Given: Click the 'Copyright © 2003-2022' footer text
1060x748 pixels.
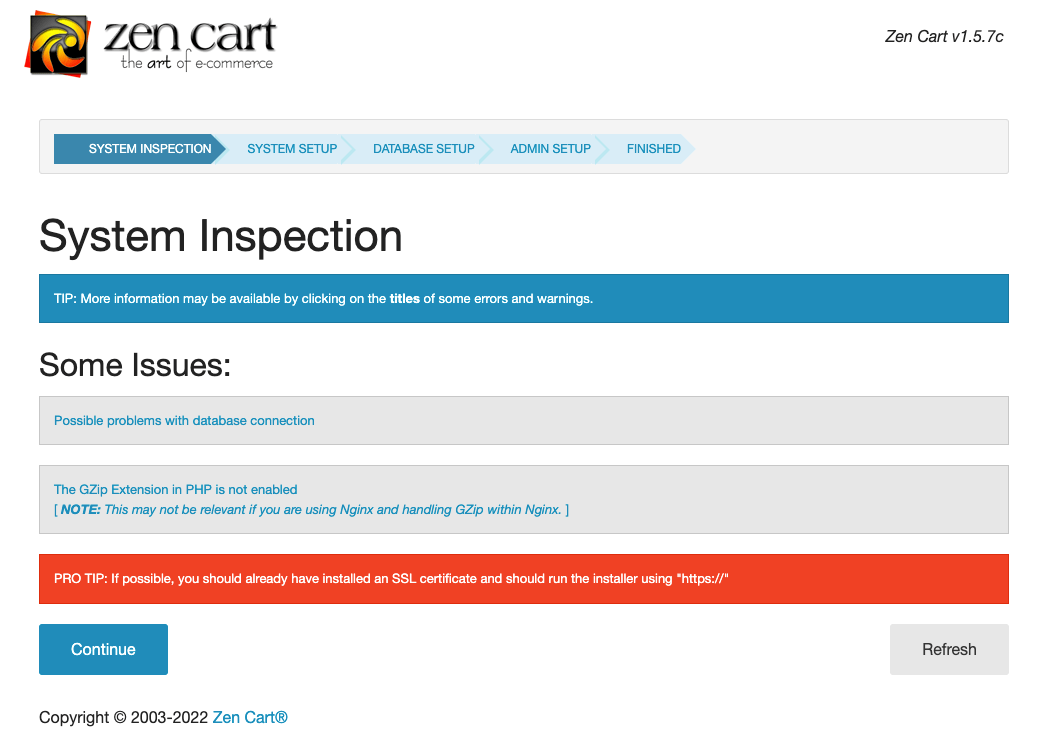Looking at the screenshot, I should point(124,718).
